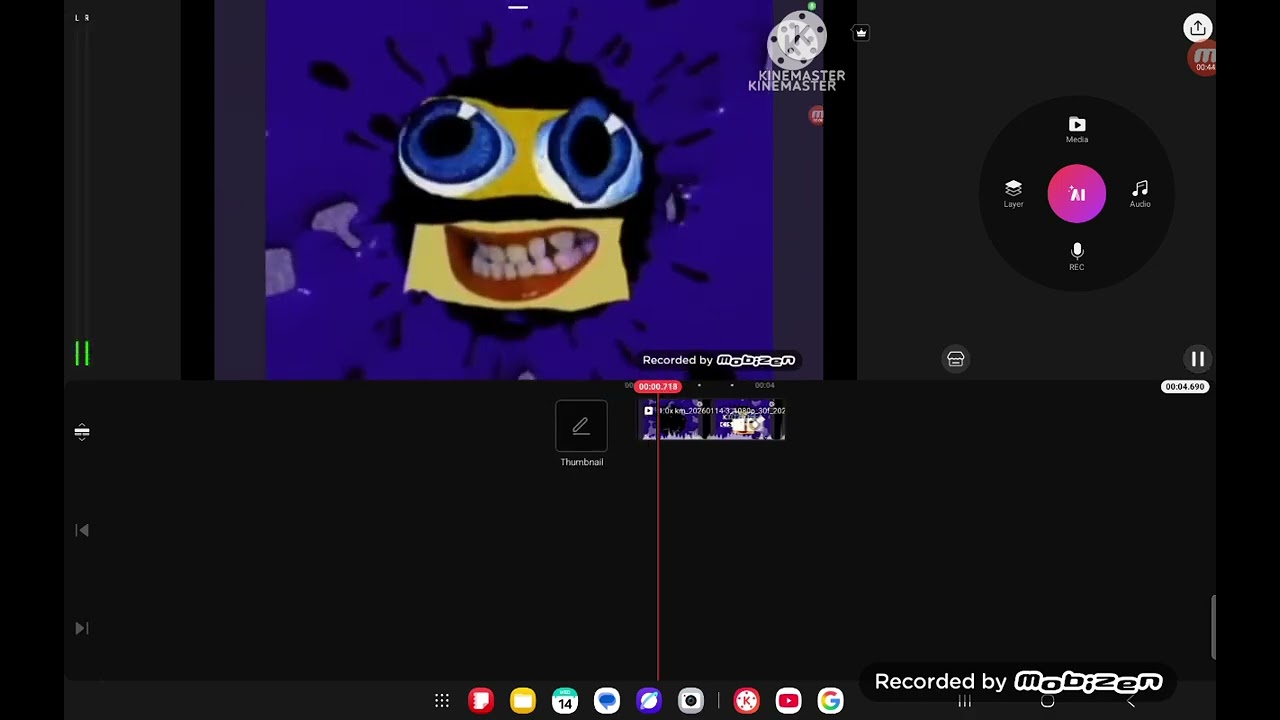Screen dimensions: 1280x720
Task: Open the Audio browser
Action: pyautogui.click(x=1140, y=194)
